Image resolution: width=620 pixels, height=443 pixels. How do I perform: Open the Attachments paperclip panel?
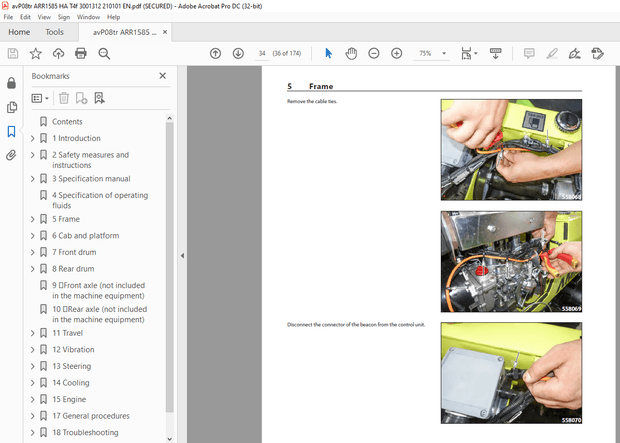(x=11, y=155)
